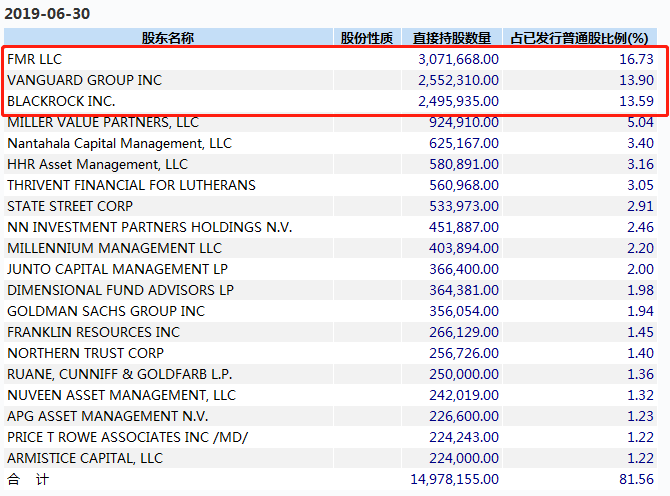Viewport: 670px width, 496px height.
Task: Click the 合计 total row label
Action: [27, 479]
